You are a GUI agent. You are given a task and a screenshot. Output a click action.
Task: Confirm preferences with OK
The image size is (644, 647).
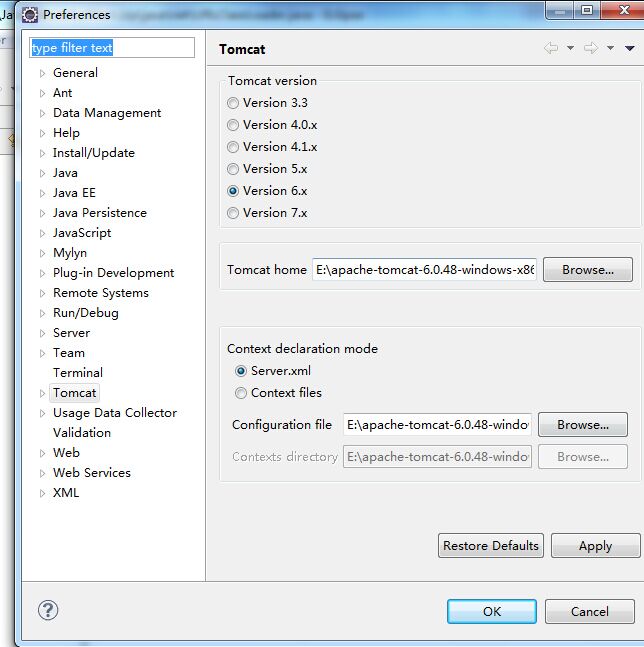pyautogui.click(x=492, y=612)
